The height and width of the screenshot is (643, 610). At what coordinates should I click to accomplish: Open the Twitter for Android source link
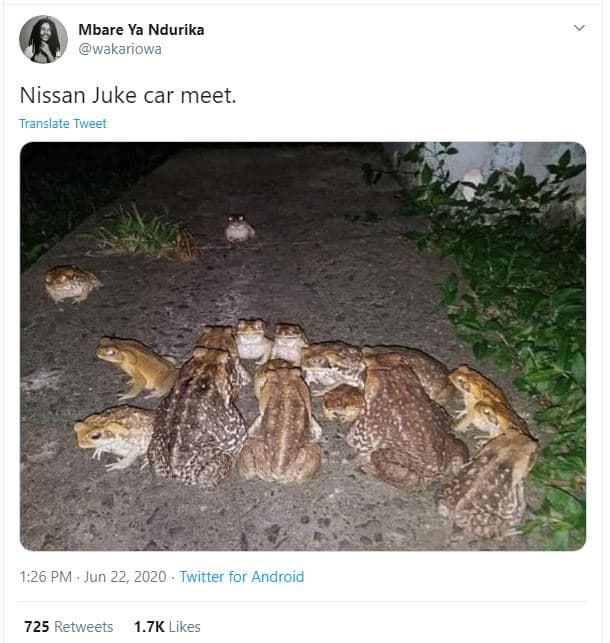click(241, 577)
